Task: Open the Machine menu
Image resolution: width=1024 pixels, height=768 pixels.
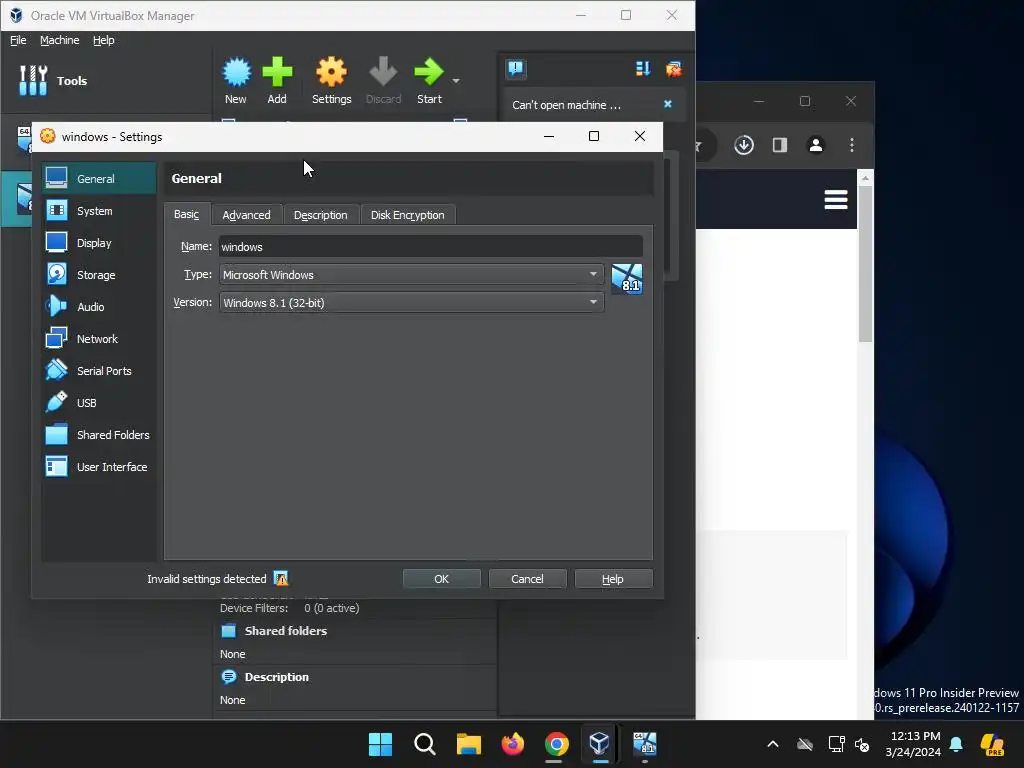Action: (x=59, y=40)
